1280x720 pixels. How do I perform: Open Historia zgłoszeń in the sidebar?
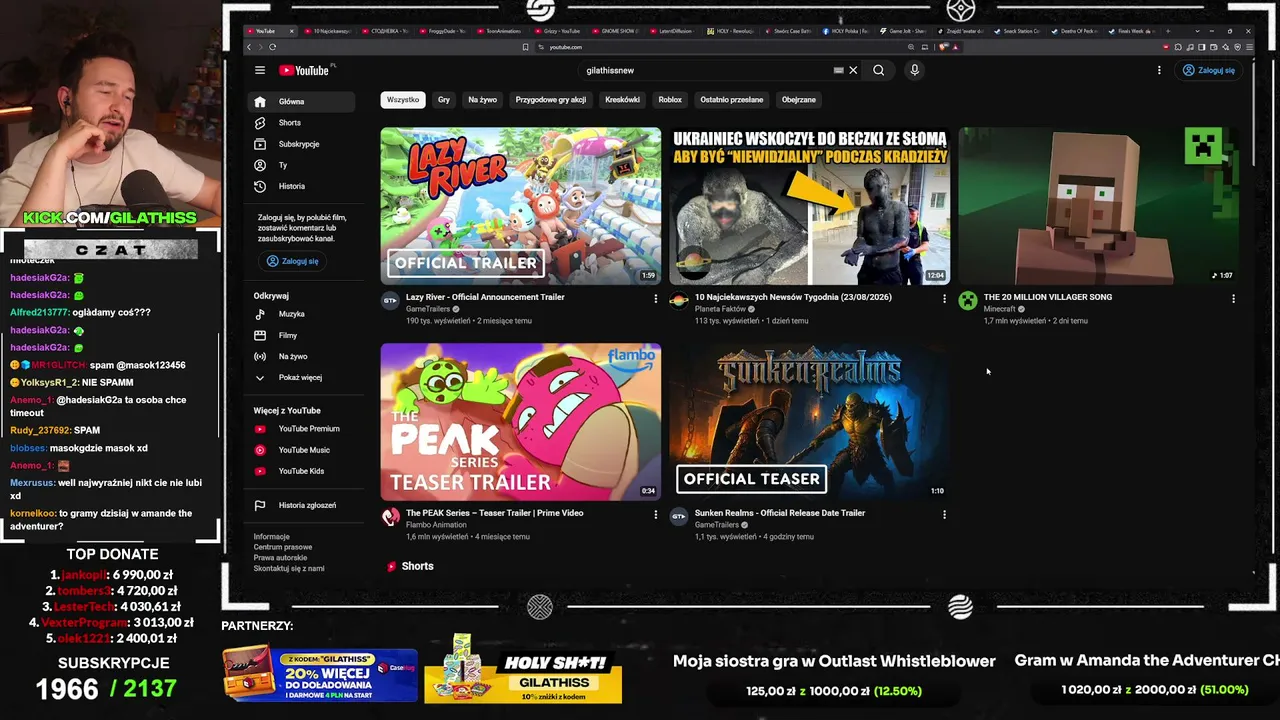pos(300,505)
